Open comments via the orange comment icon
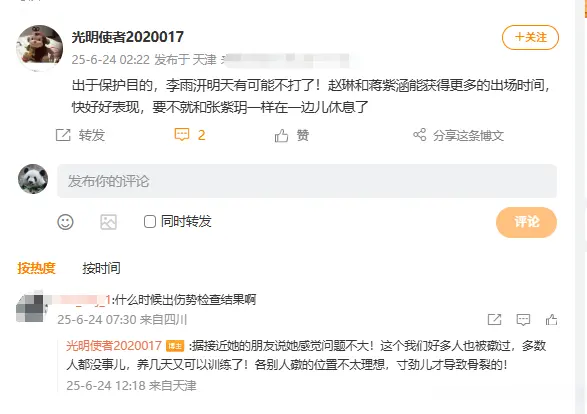The width and height of the screenshot is (587, 414). tap(182, 135)
